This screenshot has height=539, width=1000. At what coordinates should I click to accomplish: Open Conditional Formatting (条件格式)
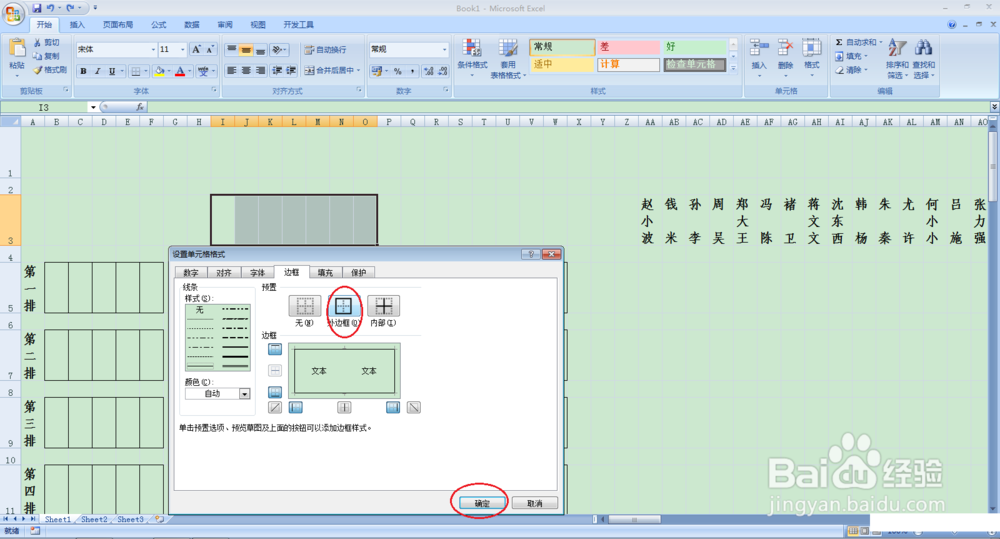pyautogui.click(x=472, y=57)
